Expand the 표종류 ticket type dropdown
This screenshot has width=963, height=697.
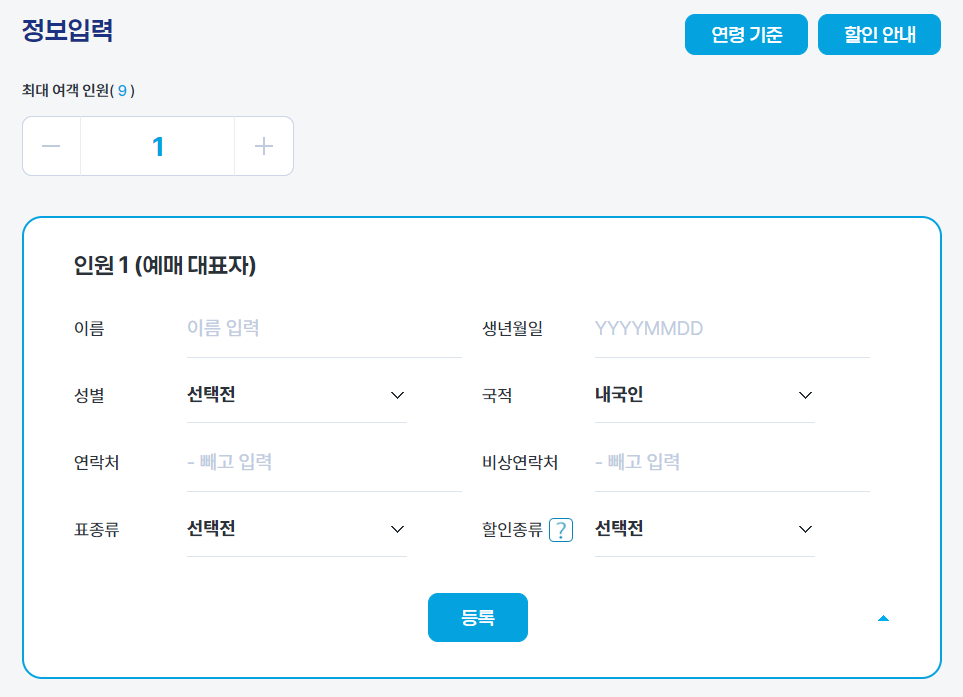pos(297,529)
